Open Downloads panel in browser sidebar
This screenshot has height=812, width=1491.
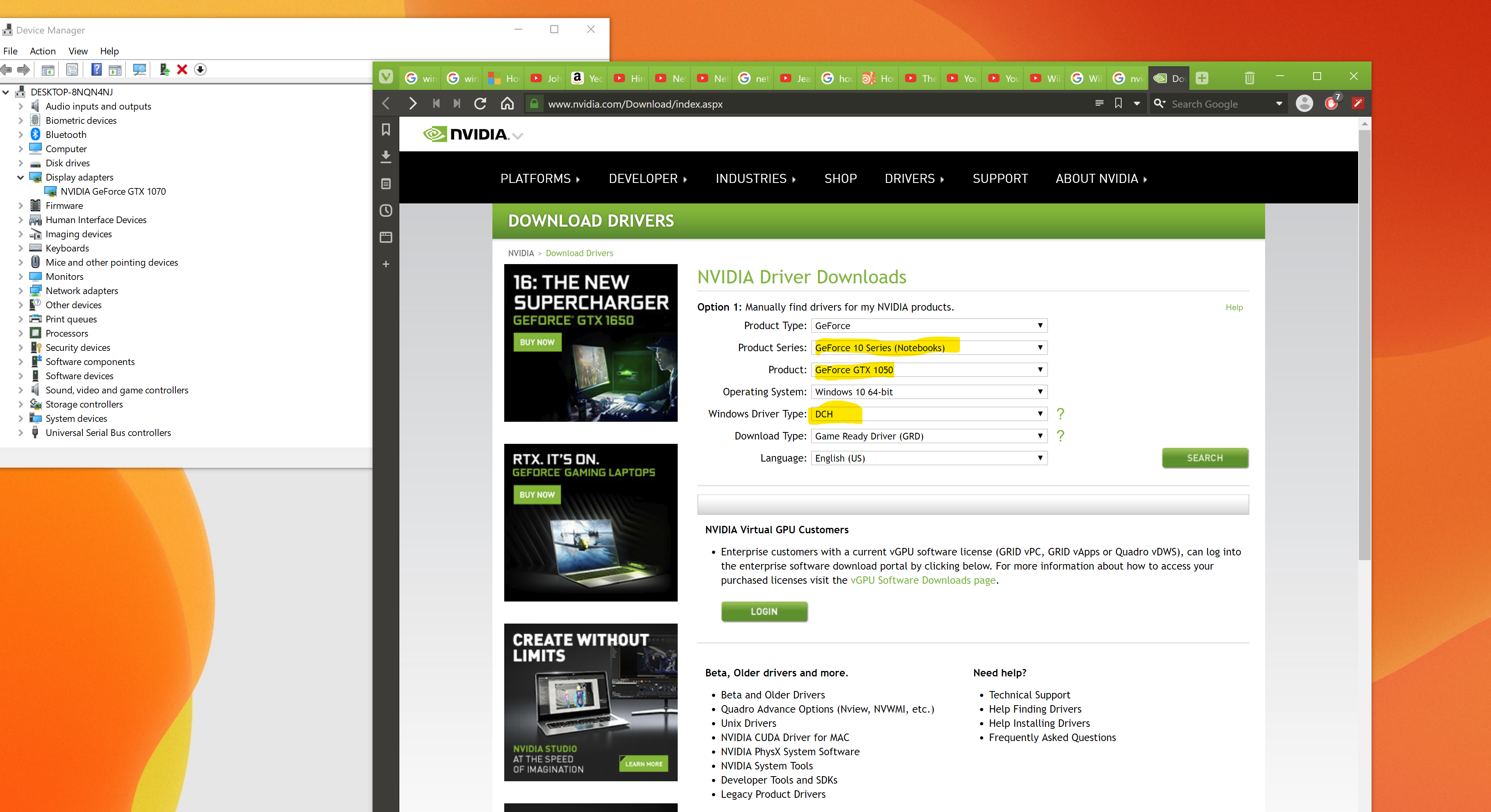point(386,156)
